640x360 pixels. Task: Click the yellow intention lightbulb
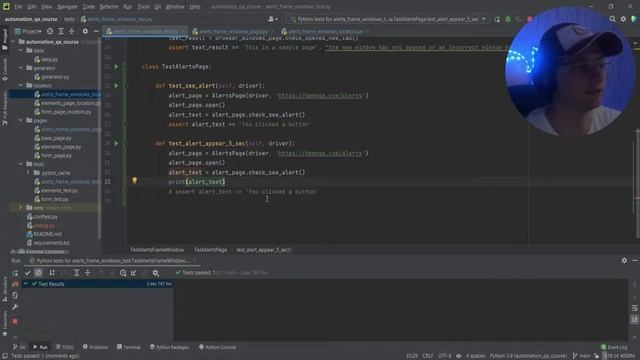(x=134, y=180)
